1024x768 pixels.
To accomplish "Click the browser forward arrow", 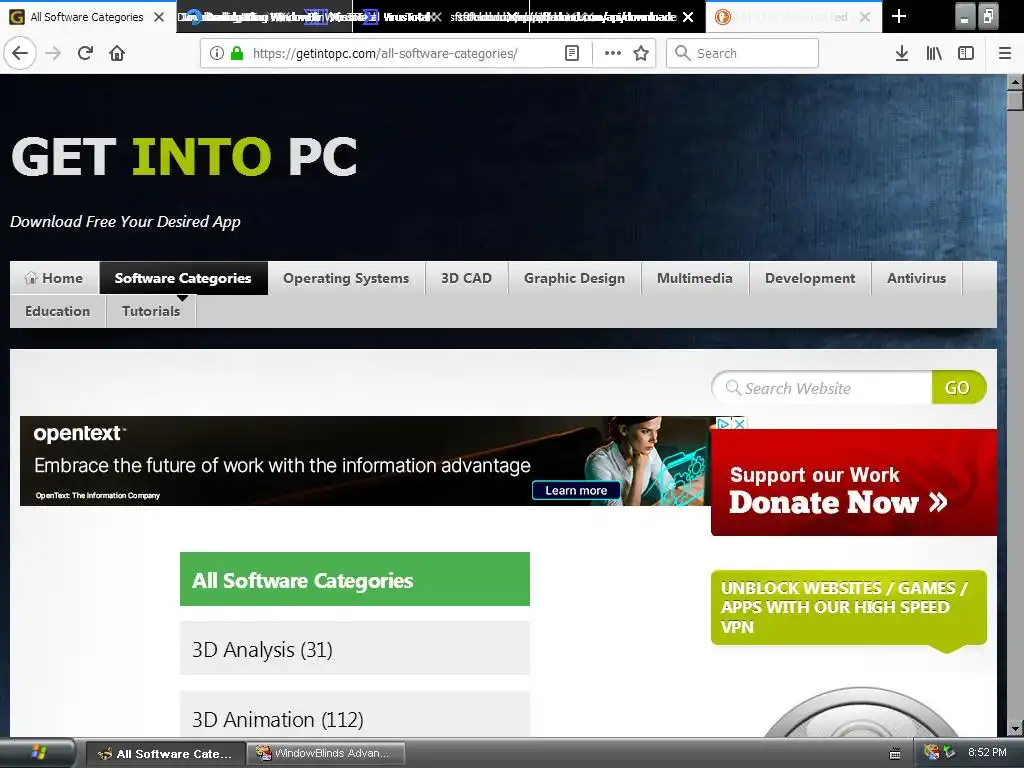I will point(53,53).
